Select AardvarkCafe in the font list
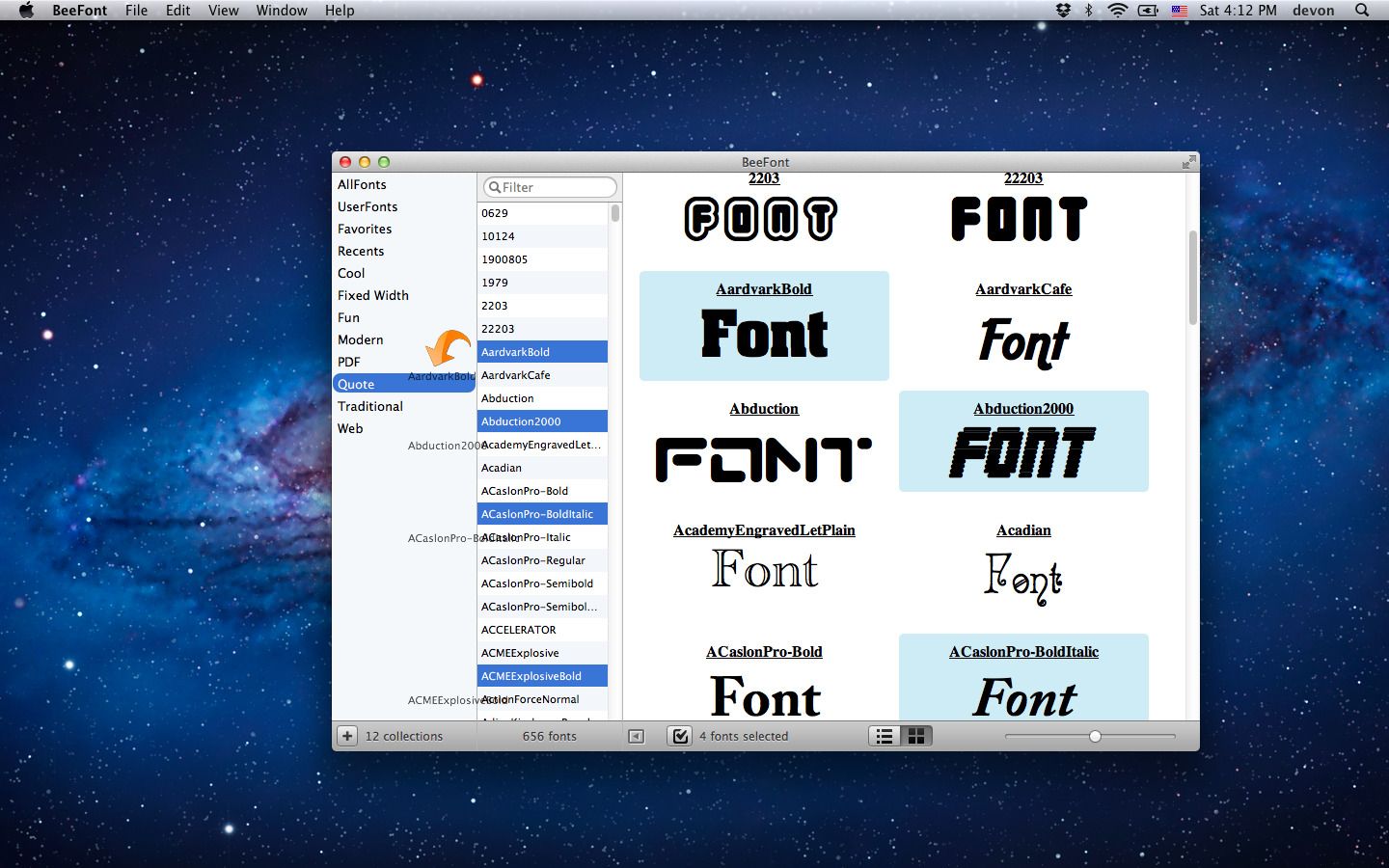1389x868 pixels. (x=516, y=375)
